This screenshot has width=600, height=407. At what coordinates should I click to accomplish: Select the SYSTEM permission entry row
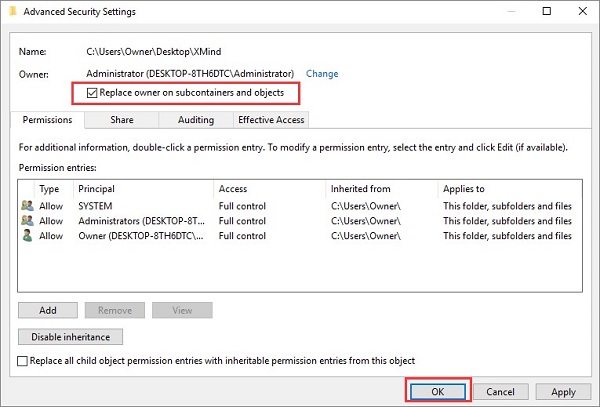click(300, 206)
